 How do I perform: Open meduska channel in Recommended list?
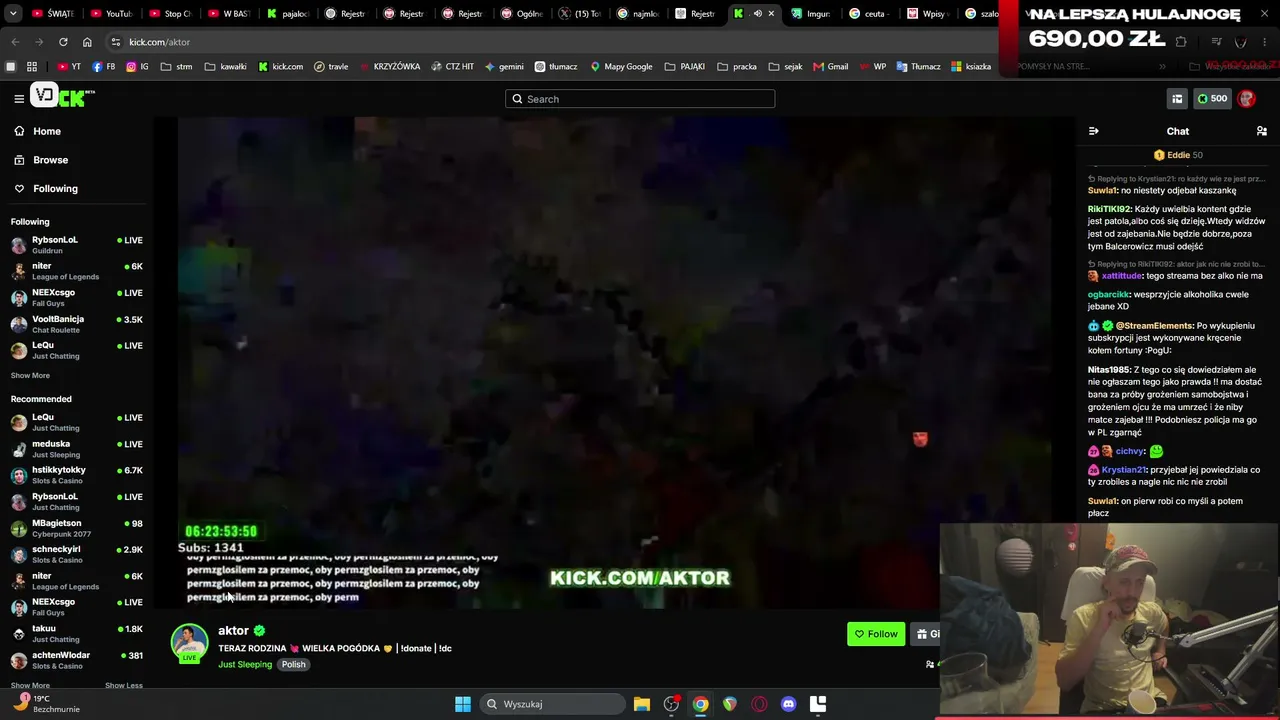(x=76, y=449)
